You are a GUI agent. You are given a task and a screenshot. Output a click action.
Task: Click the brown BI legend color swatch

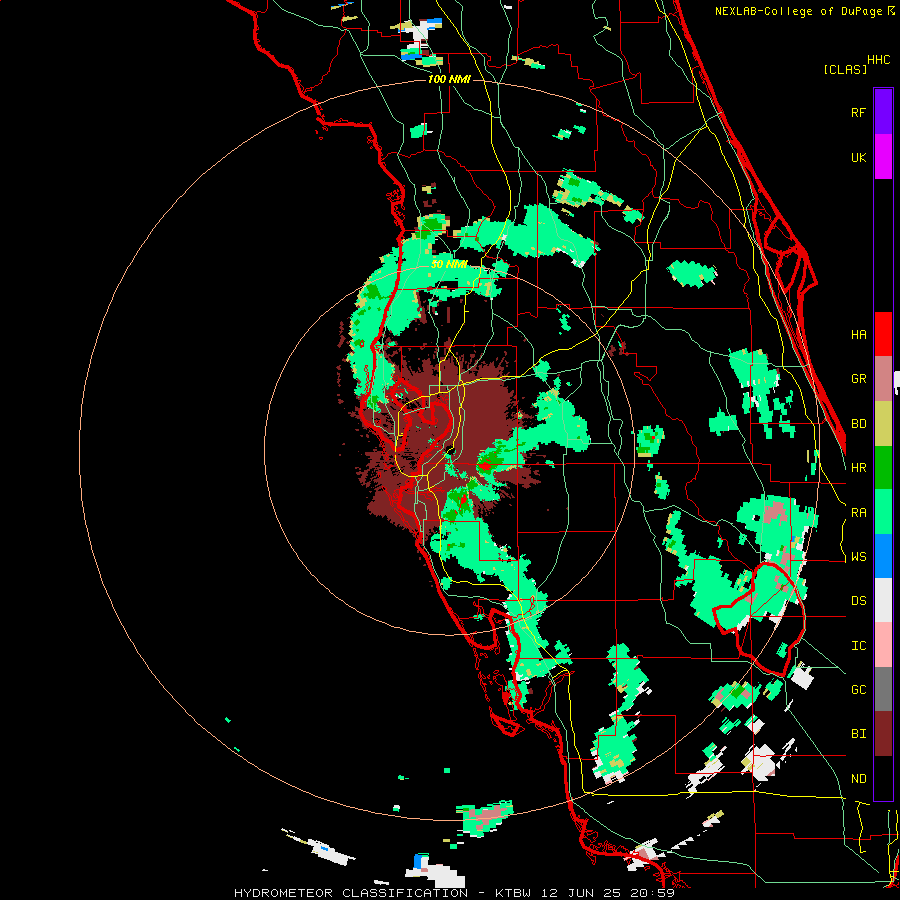[x=883, y=734]
